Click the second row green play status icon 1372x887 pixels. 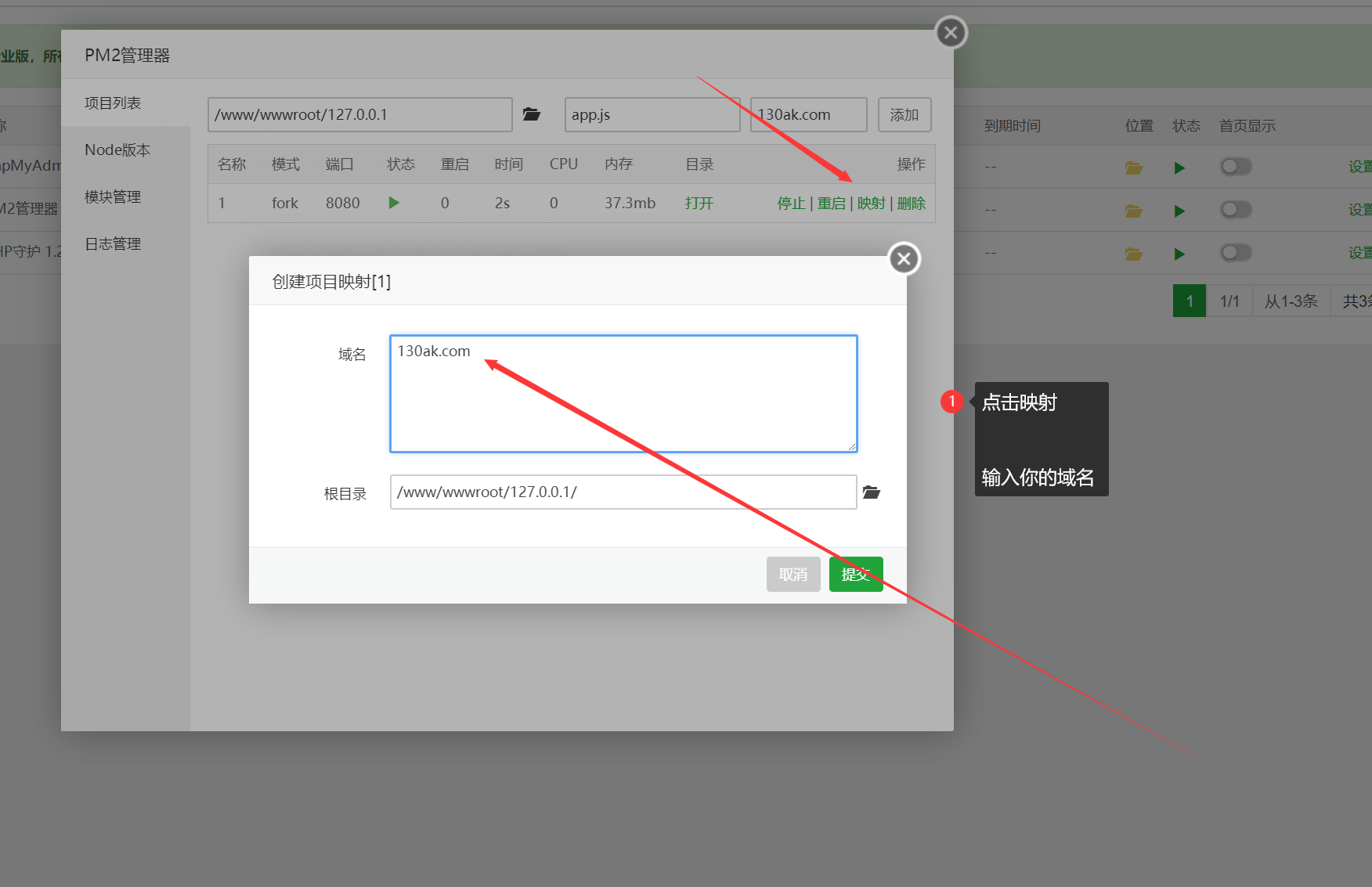(x=1179, y=211)
